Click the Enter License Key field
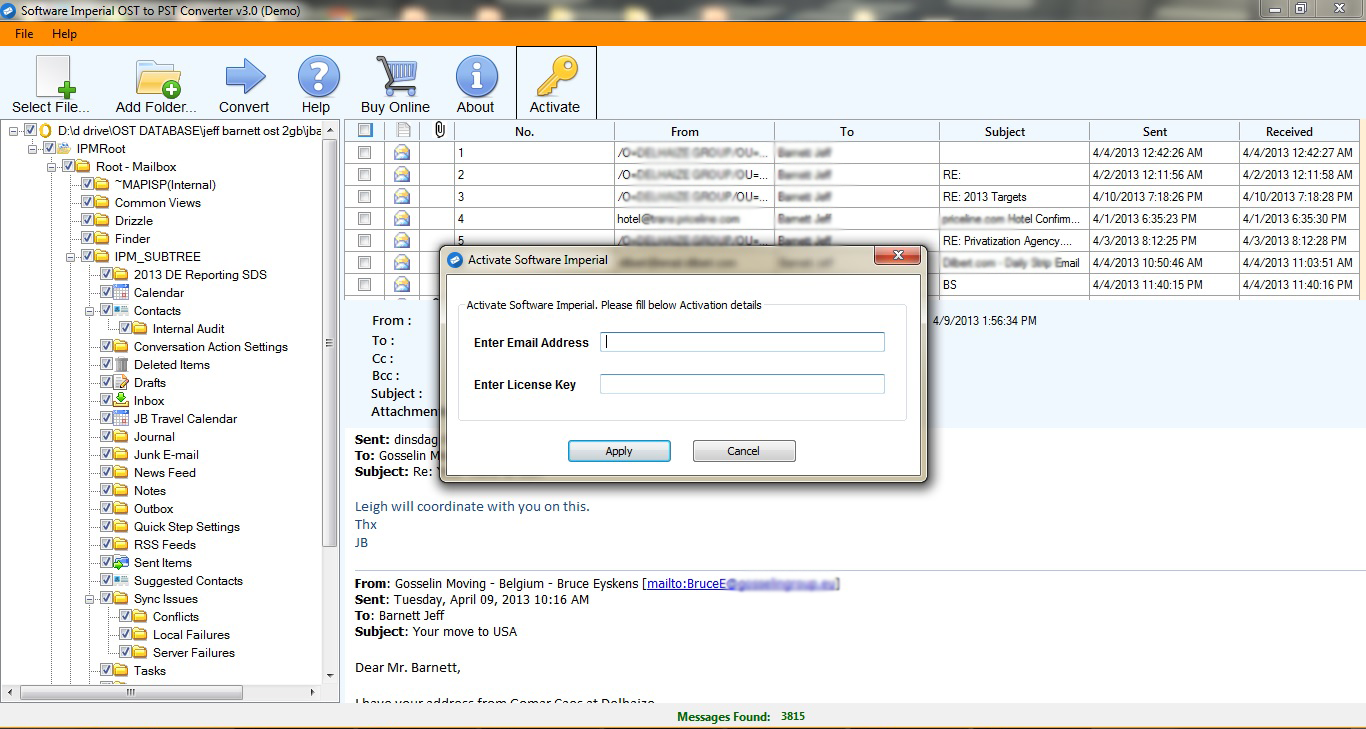This screenshot has height=729, width=1366. (x=742, y=384)
